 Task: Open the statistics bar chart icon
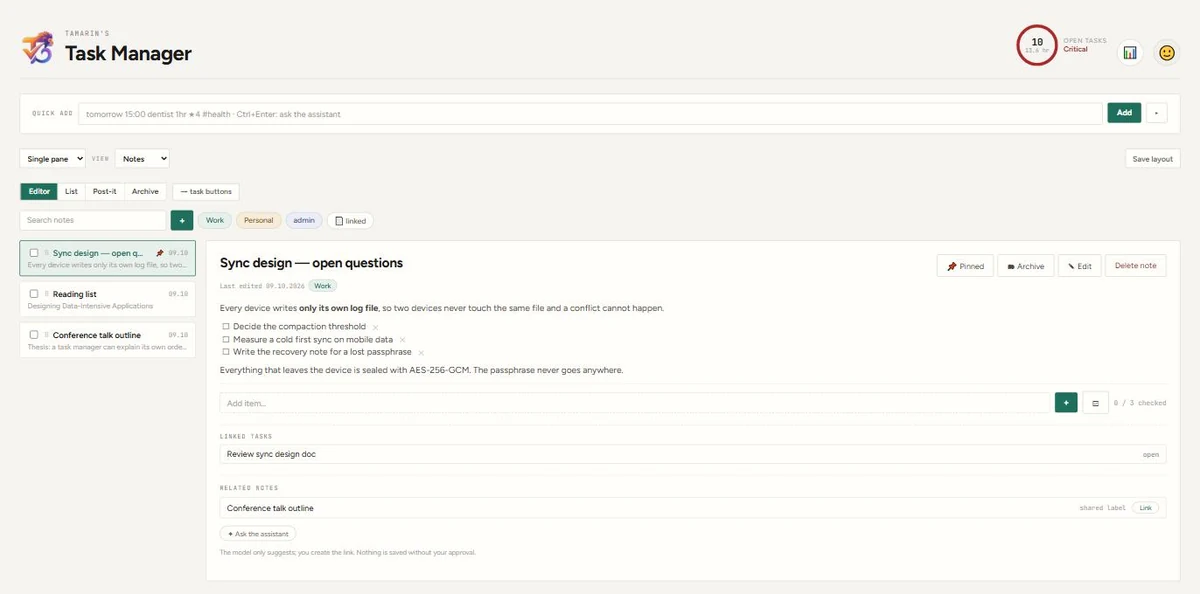point(1130,52)
